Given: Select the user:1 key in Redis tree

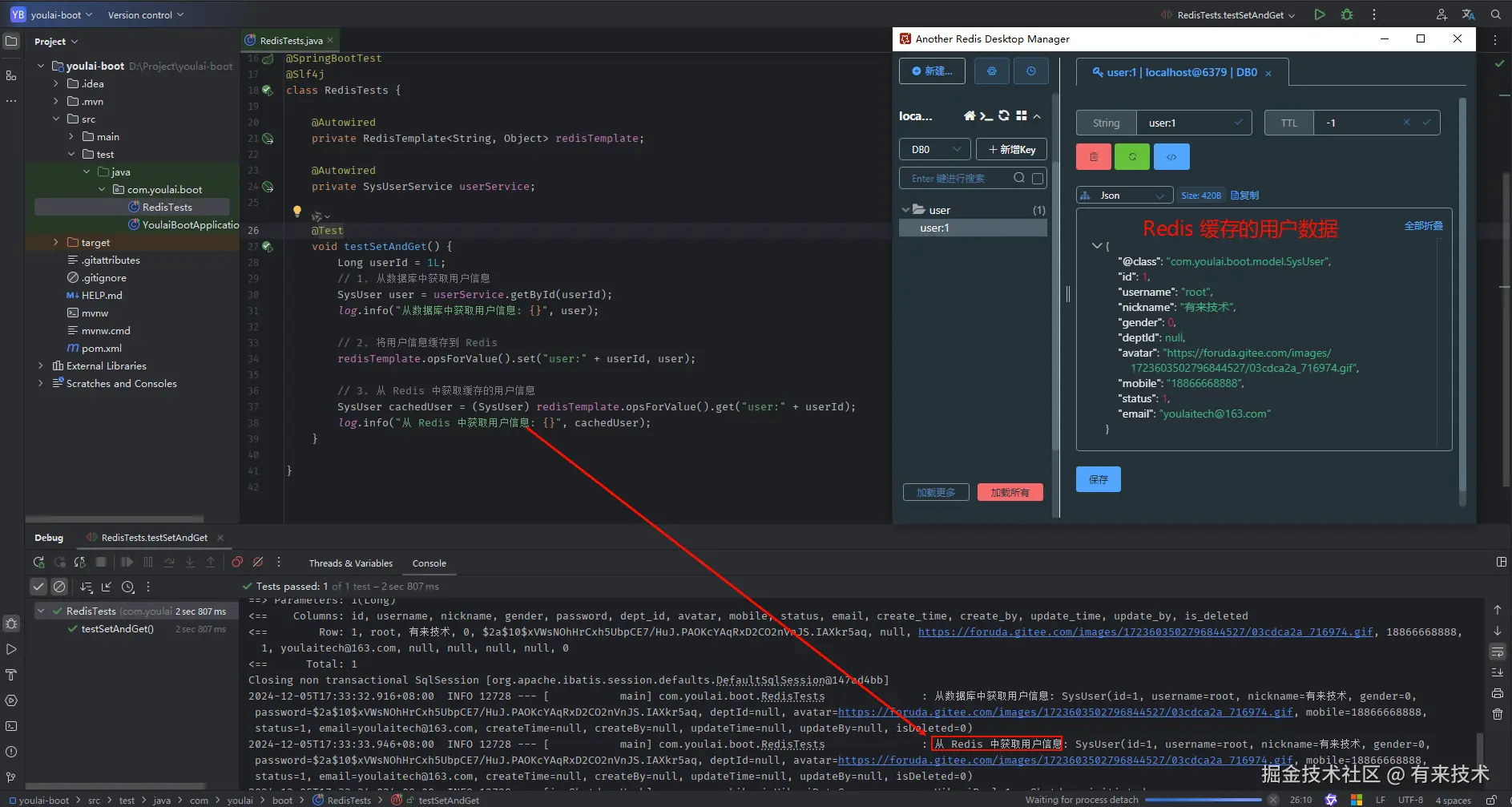Looking at the screenshot, I should [973, 228].
